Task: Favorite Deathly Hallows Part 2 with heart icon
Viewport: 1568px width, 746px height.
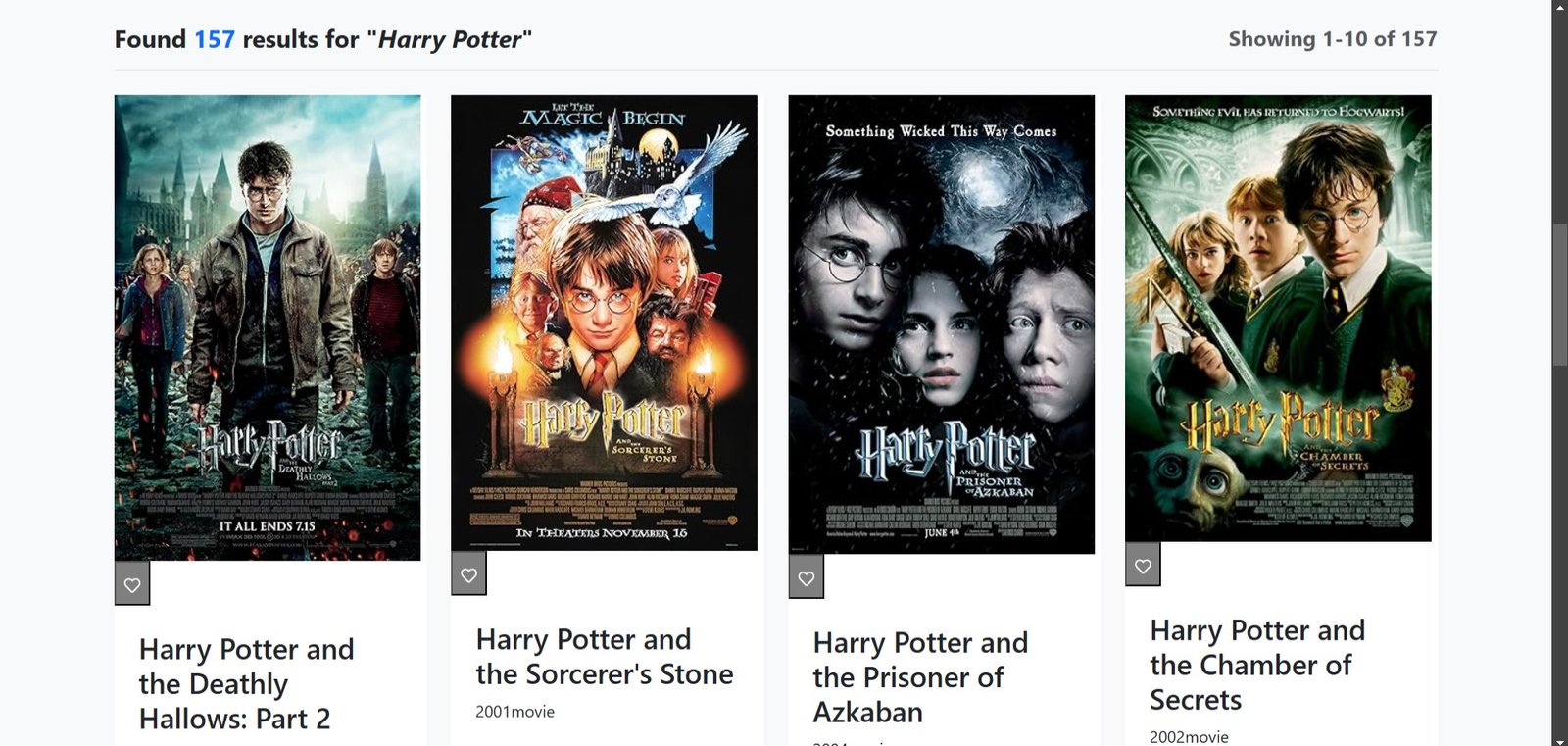Action: 132,585
